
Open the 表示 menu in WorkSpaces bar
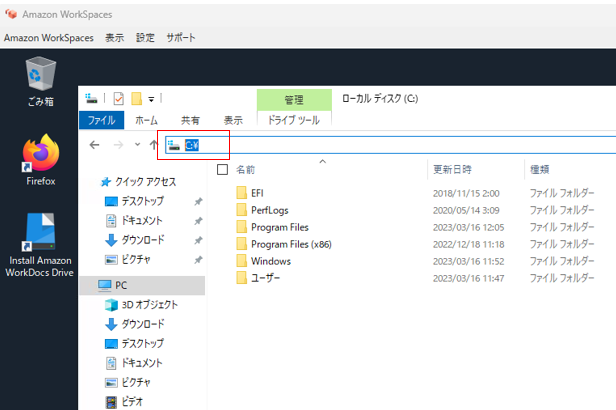pyautogui.click(x=114, y=38)
